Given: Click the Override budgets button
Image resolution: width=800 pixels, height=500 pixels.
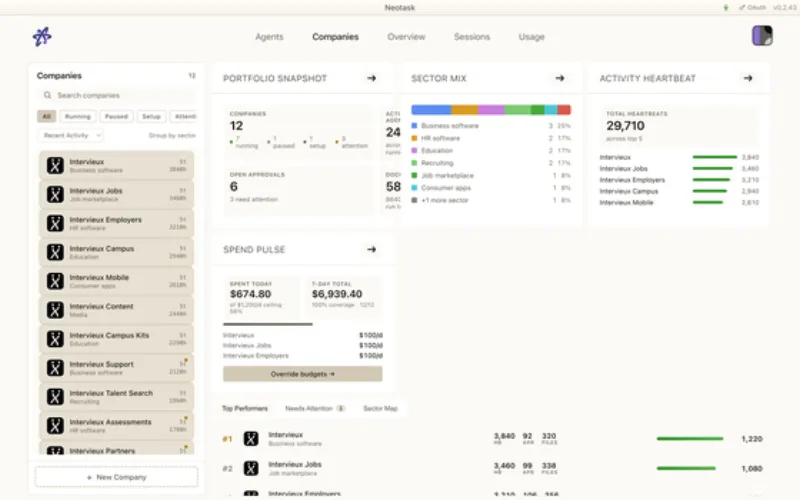Looking at the screenshot, I should click(303, 374).
